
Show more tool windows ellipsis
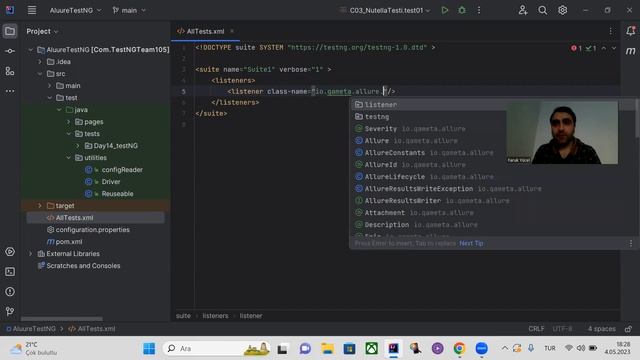[x=10, y=91]
